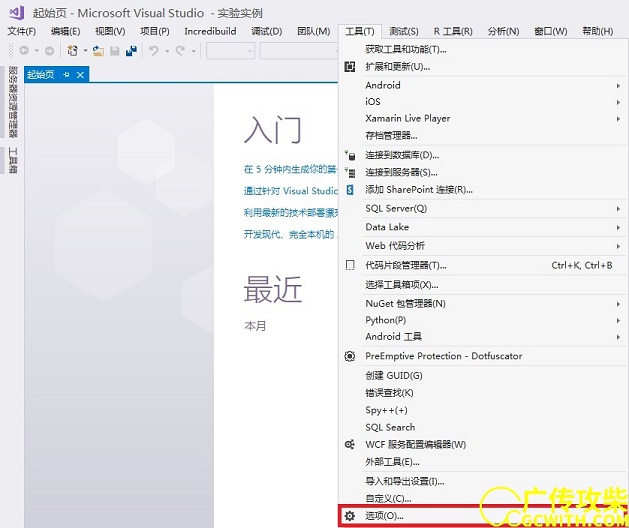Select 创建 GUID(G) menu entry
Screen dimensions: 629x528
coord(483,376)
